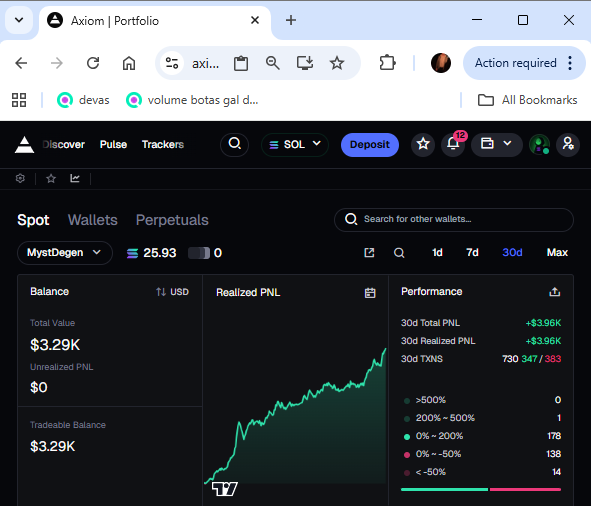Switch to the Wallets tab
Viewport: 591px width, 506px height.
click(93, 220)
